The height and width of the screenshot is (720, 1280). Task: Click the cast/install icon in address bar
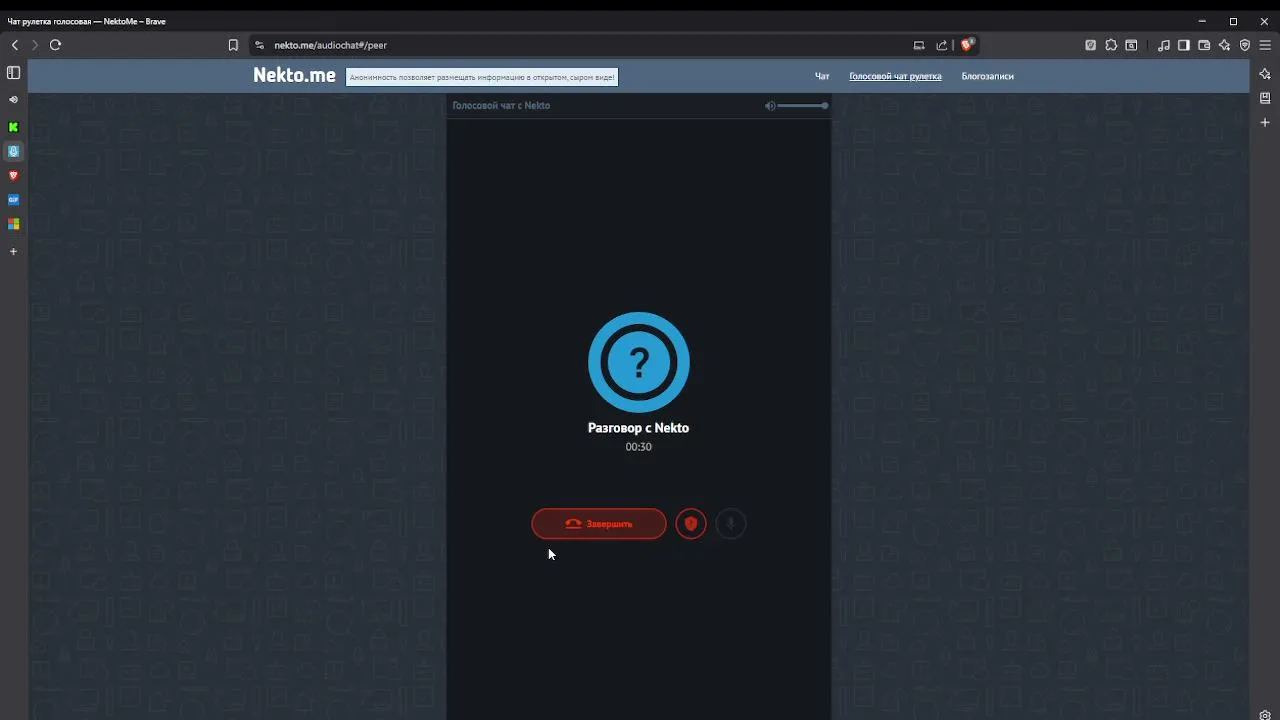click(919, 45)
